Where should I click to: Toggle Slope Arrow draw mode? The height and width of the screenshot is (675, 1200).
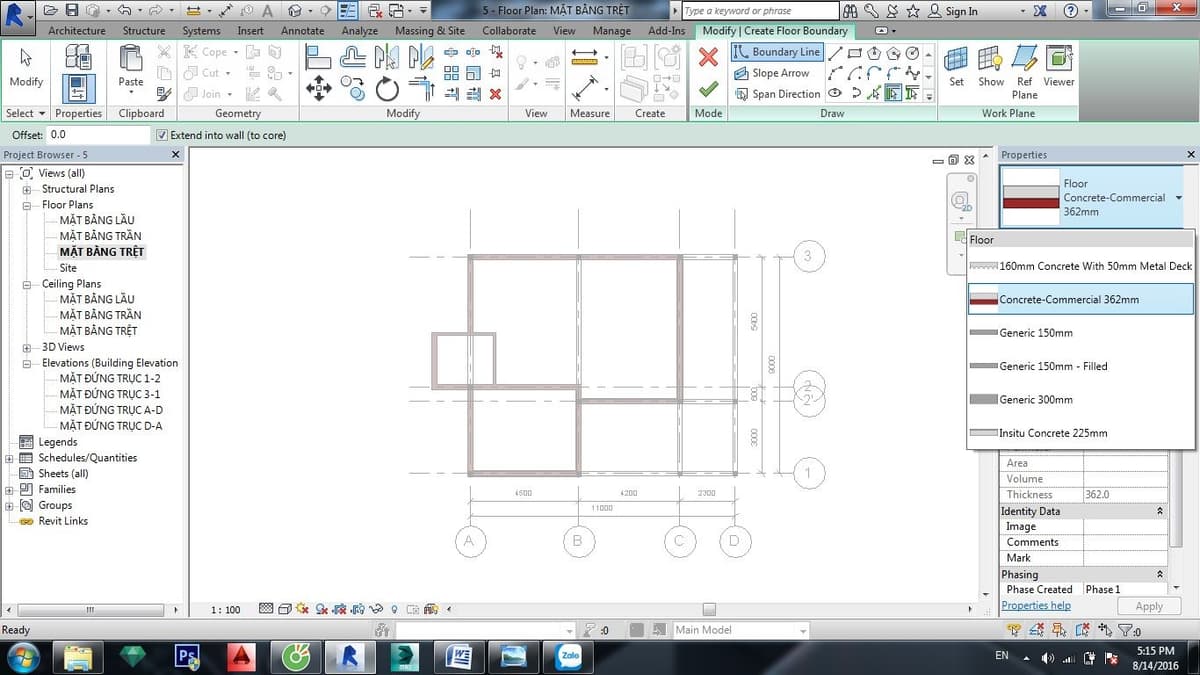coord(772,73)
